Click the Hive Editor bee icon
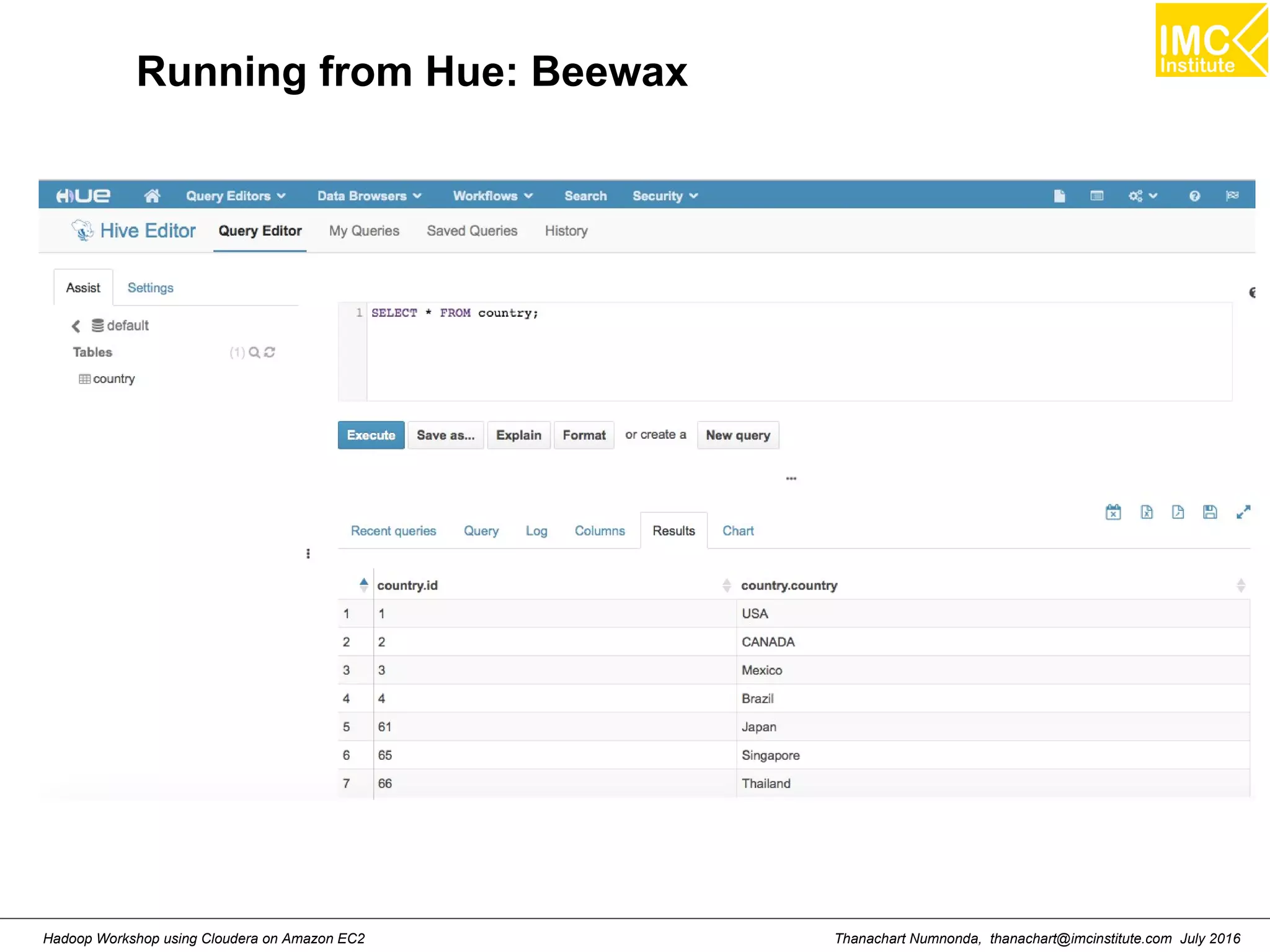The height and width of the screenshot is (952, 1270). [82, 231]
